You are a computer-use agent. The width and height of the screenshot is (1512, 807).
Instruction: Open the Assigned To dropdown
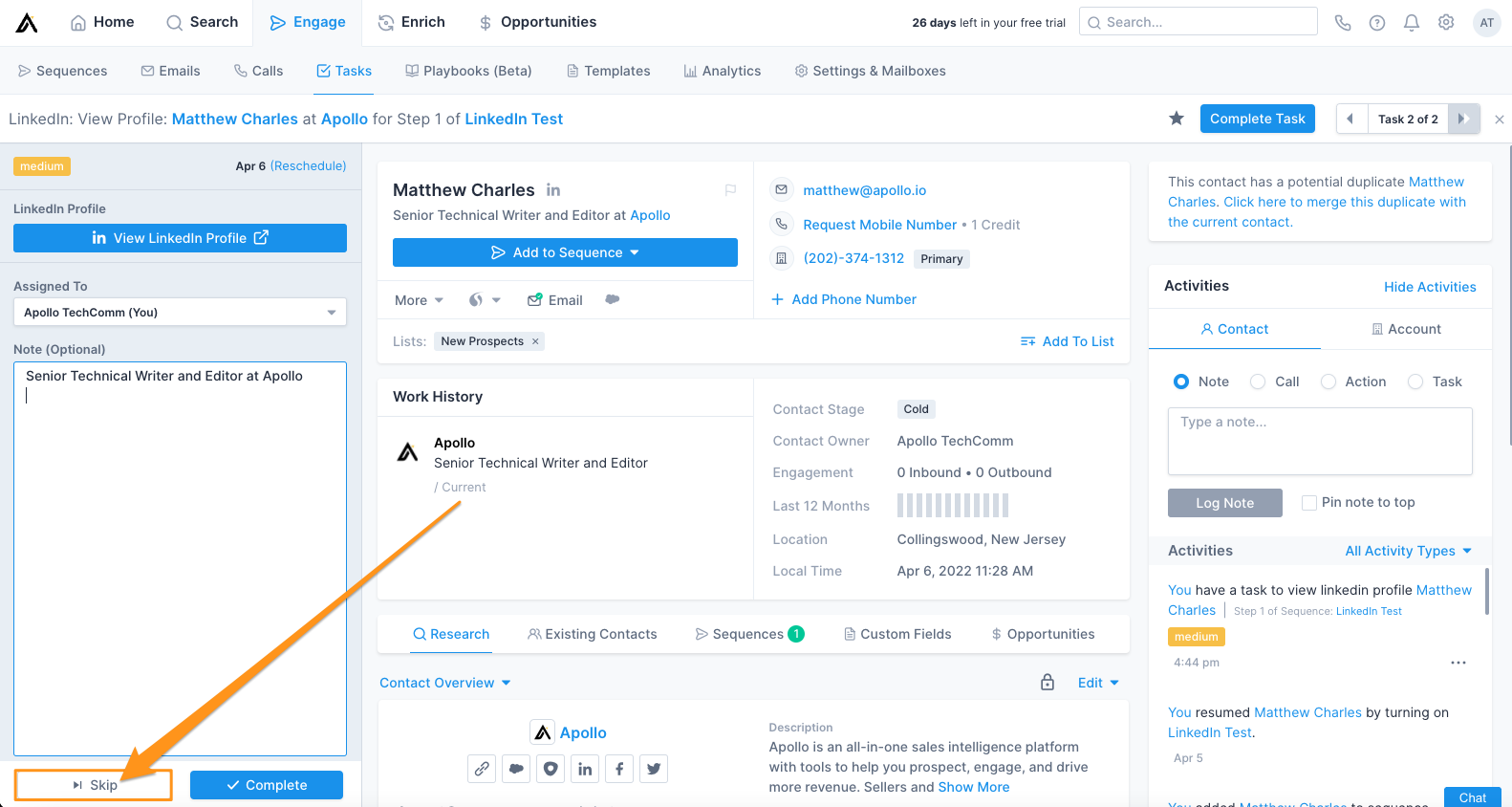(180, 312)
